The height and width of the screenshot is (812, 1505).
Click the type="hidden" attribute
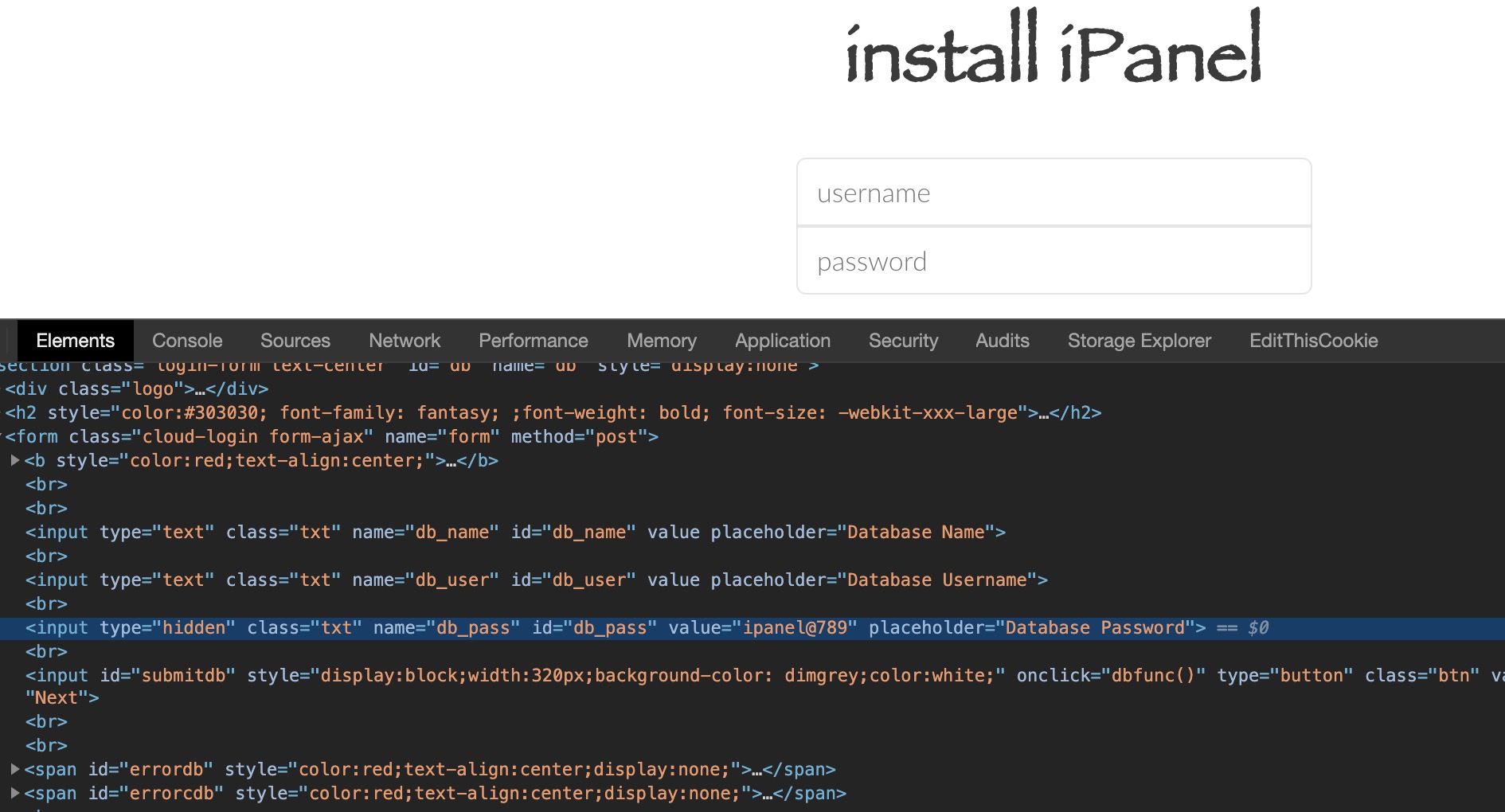coord(168,627)
